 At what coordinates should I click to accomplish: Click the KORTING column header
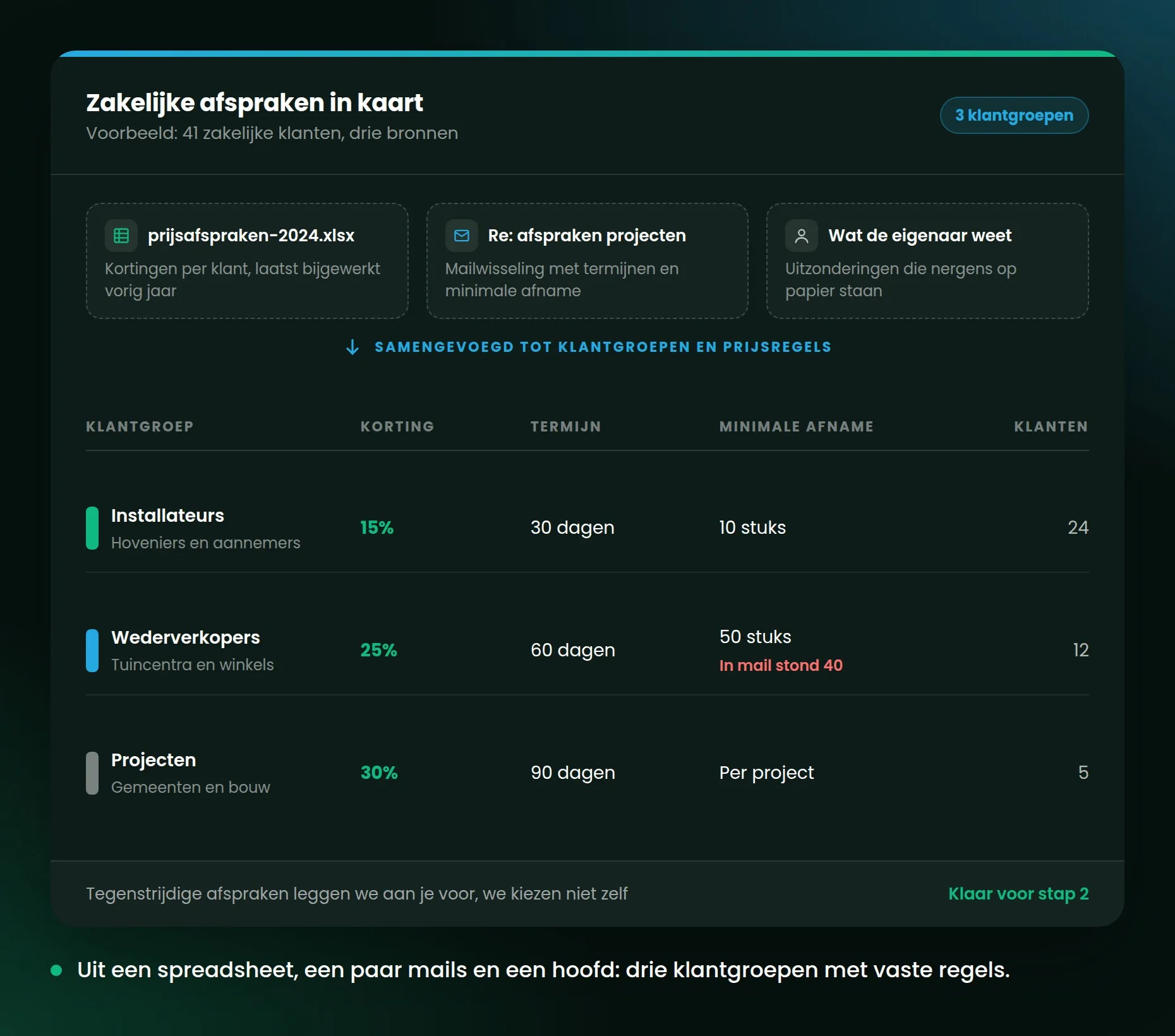397,426
